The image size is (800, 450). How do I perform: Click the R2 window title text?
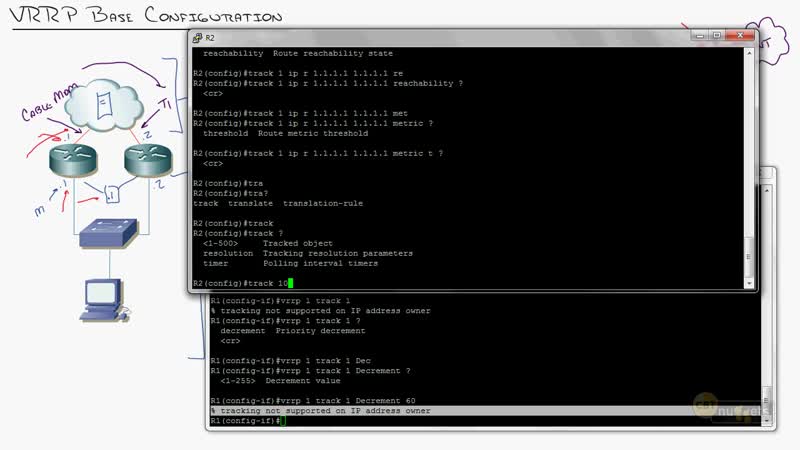click(x=210, y=38)
